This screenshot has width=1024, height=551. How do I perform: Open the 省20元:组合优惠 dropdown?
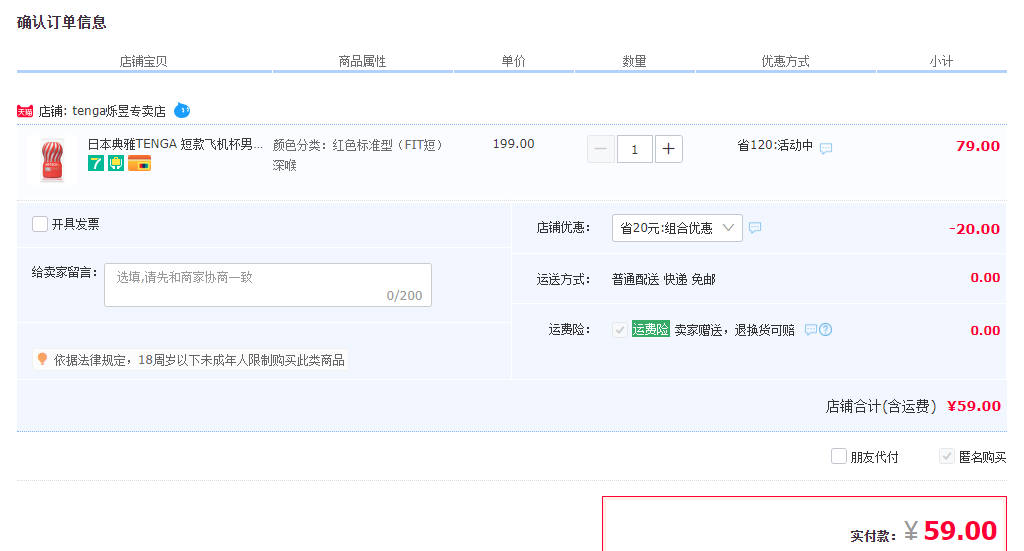(x=677, y=228)
